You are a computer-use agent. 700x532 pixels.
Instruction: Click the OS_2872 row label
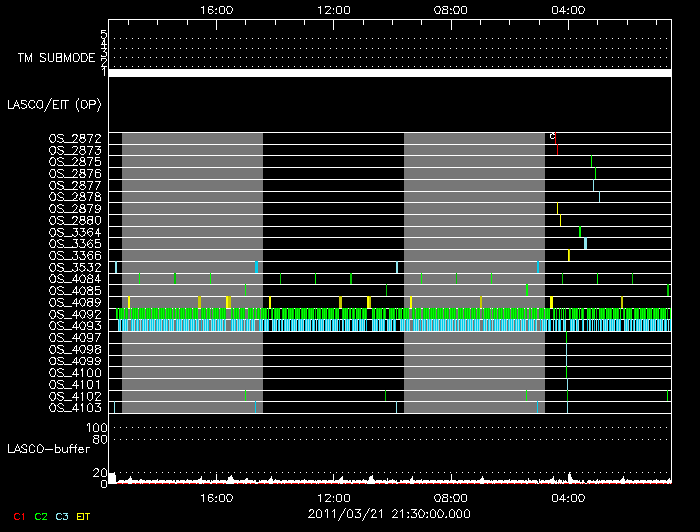point(75,139)
